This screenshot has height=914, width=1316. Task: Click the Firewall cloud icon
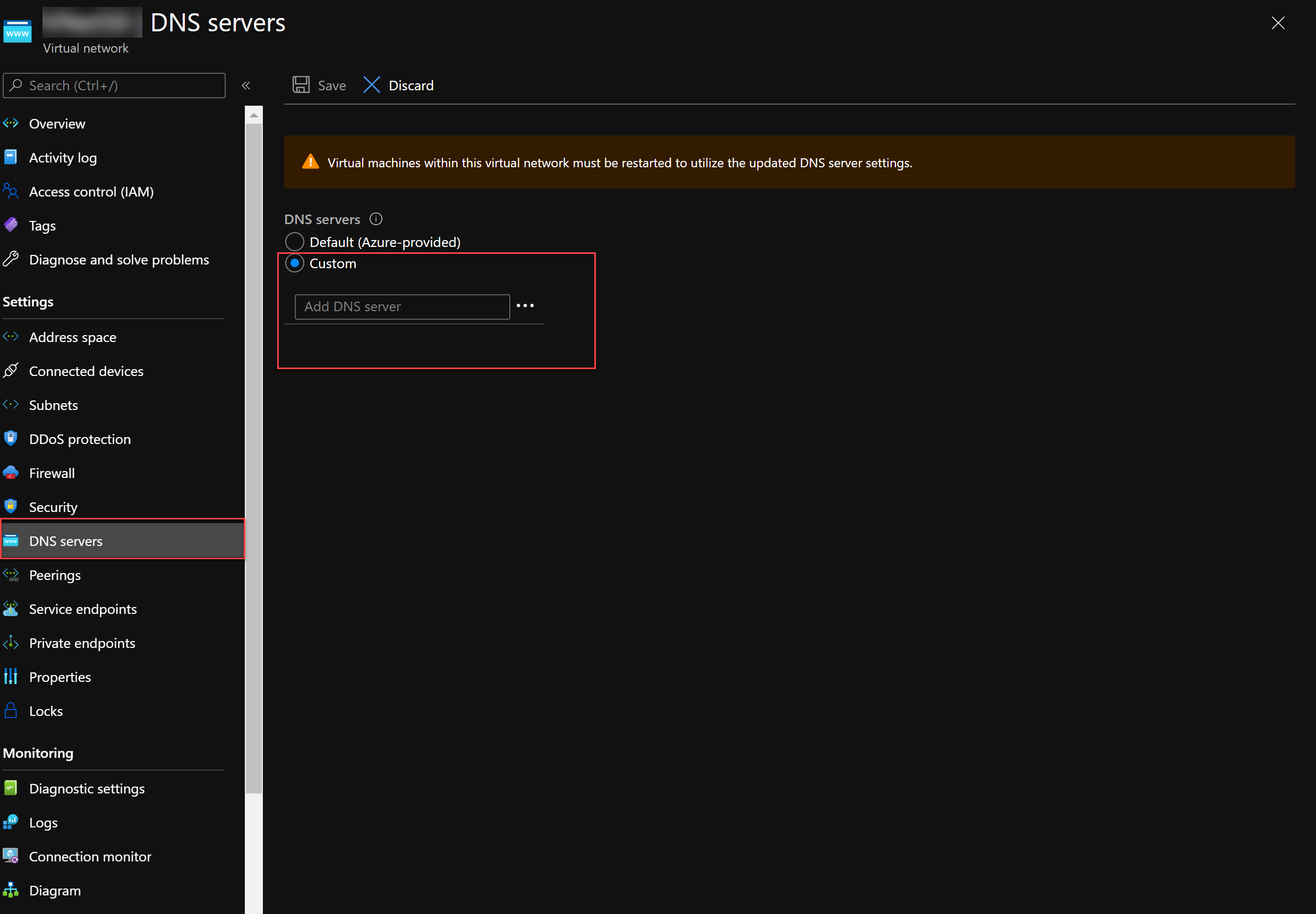pyautogui.click(x=10, y=473)
